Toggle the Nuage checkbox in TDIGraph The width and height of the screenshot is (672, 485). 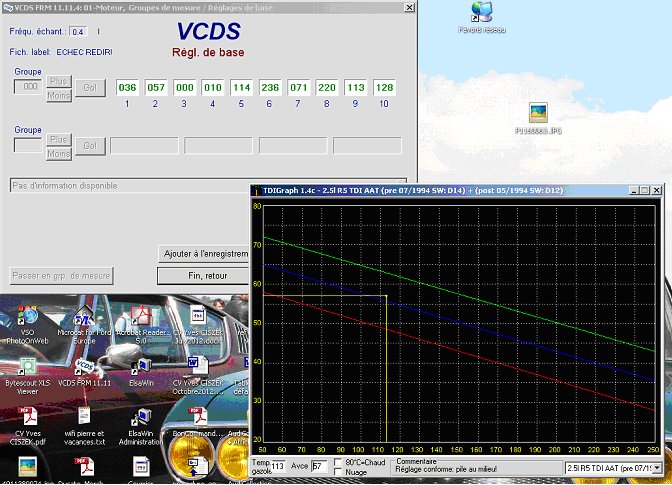point(338,472)
